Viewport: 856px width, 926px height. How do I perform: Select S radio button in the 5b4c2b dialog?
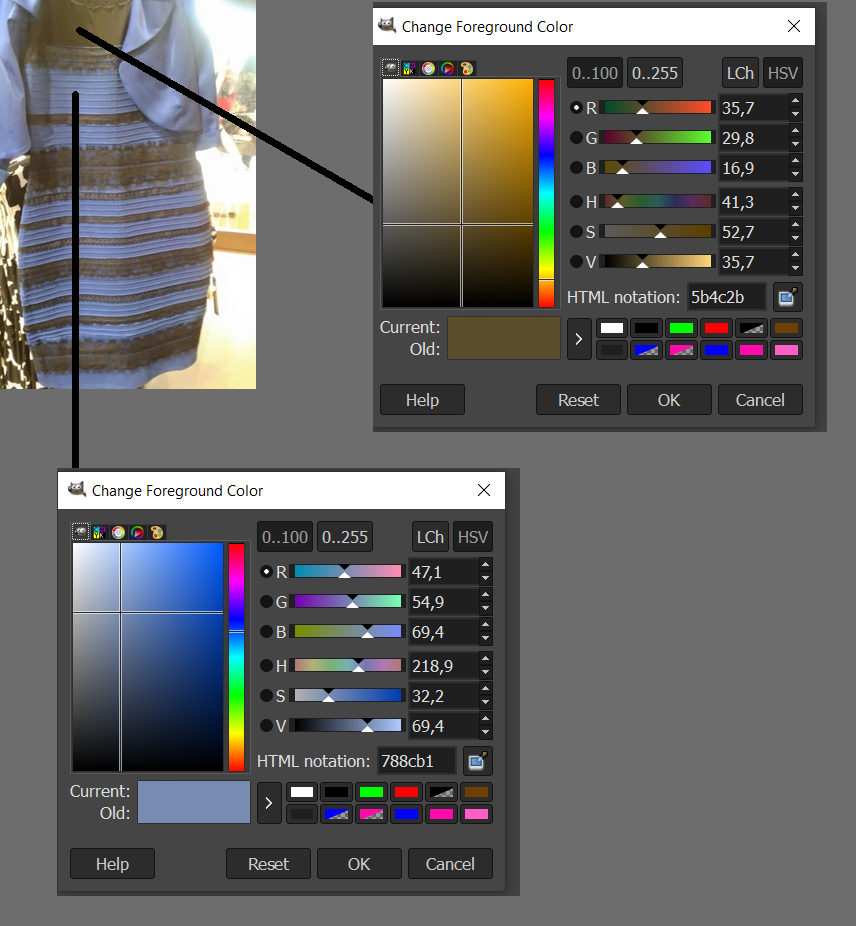[576, 232]
